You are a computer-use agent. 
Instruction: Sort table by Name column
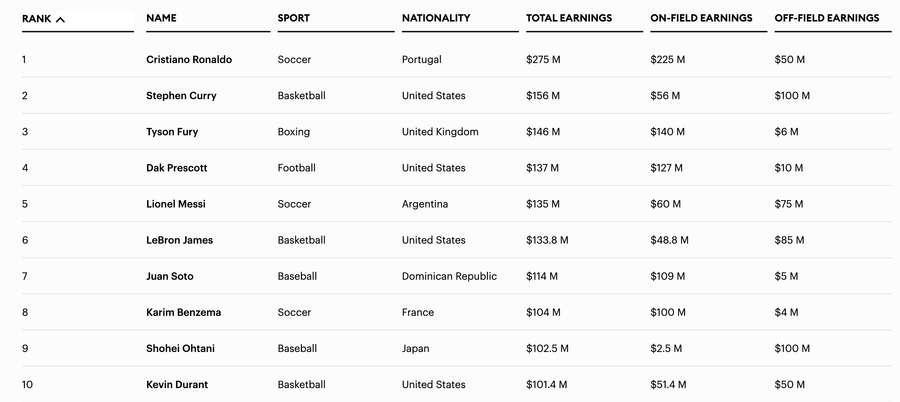pyautogui.click(x=160, y=18)
